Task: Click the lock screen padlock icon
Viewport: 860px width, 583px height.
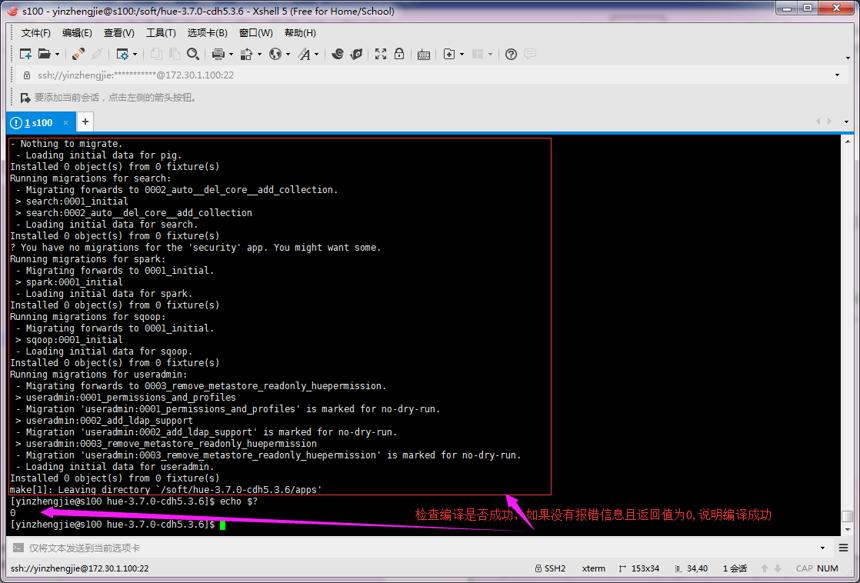Action: [399, 54]
